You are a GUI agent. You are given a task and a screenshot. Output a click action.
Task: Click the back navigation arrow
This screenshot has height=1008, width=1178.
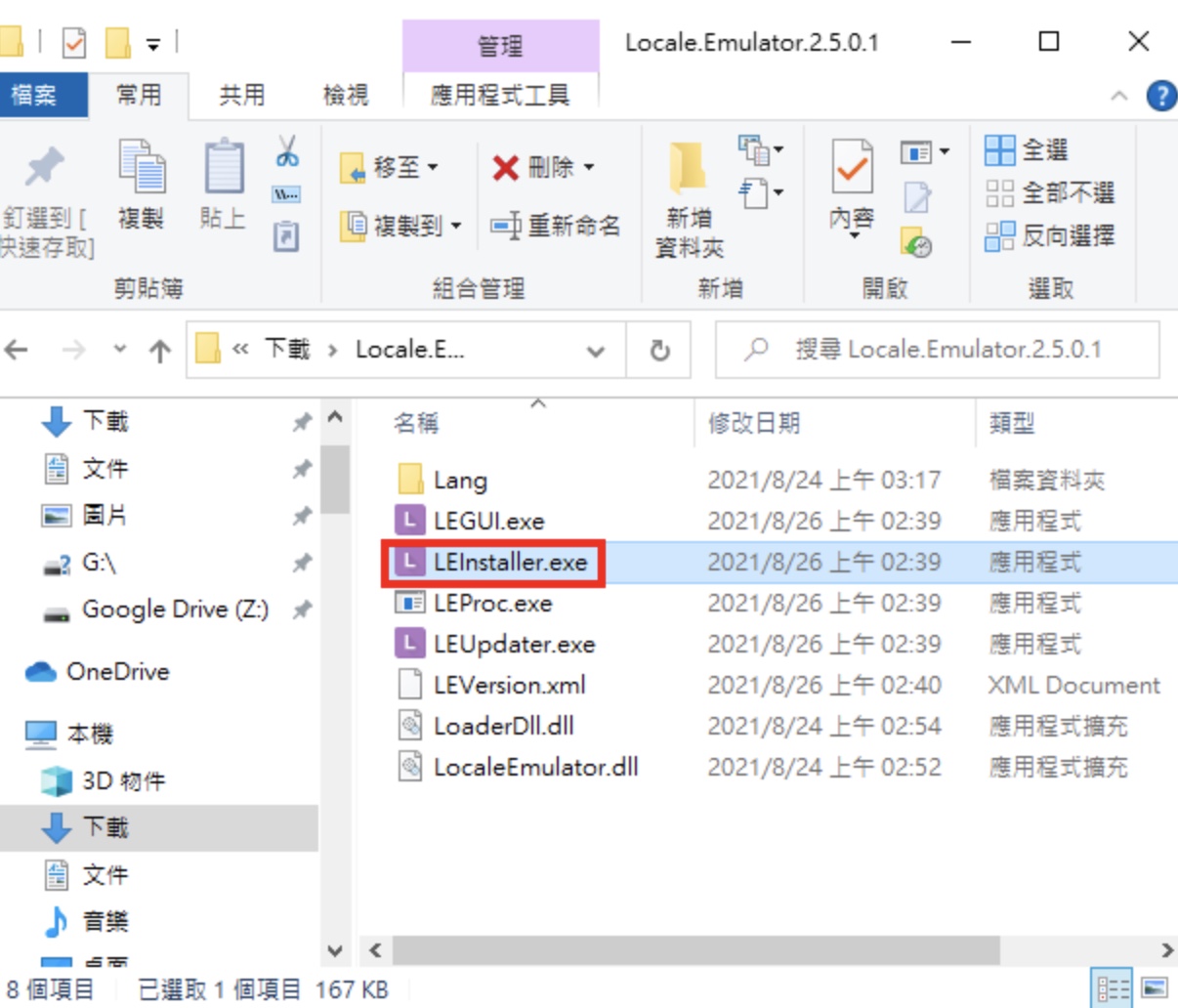click(x=17, y=350)
